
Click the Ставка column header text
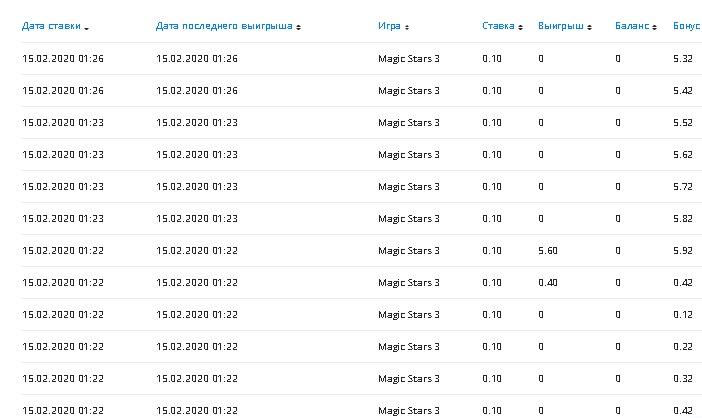(x=498, y=26)
